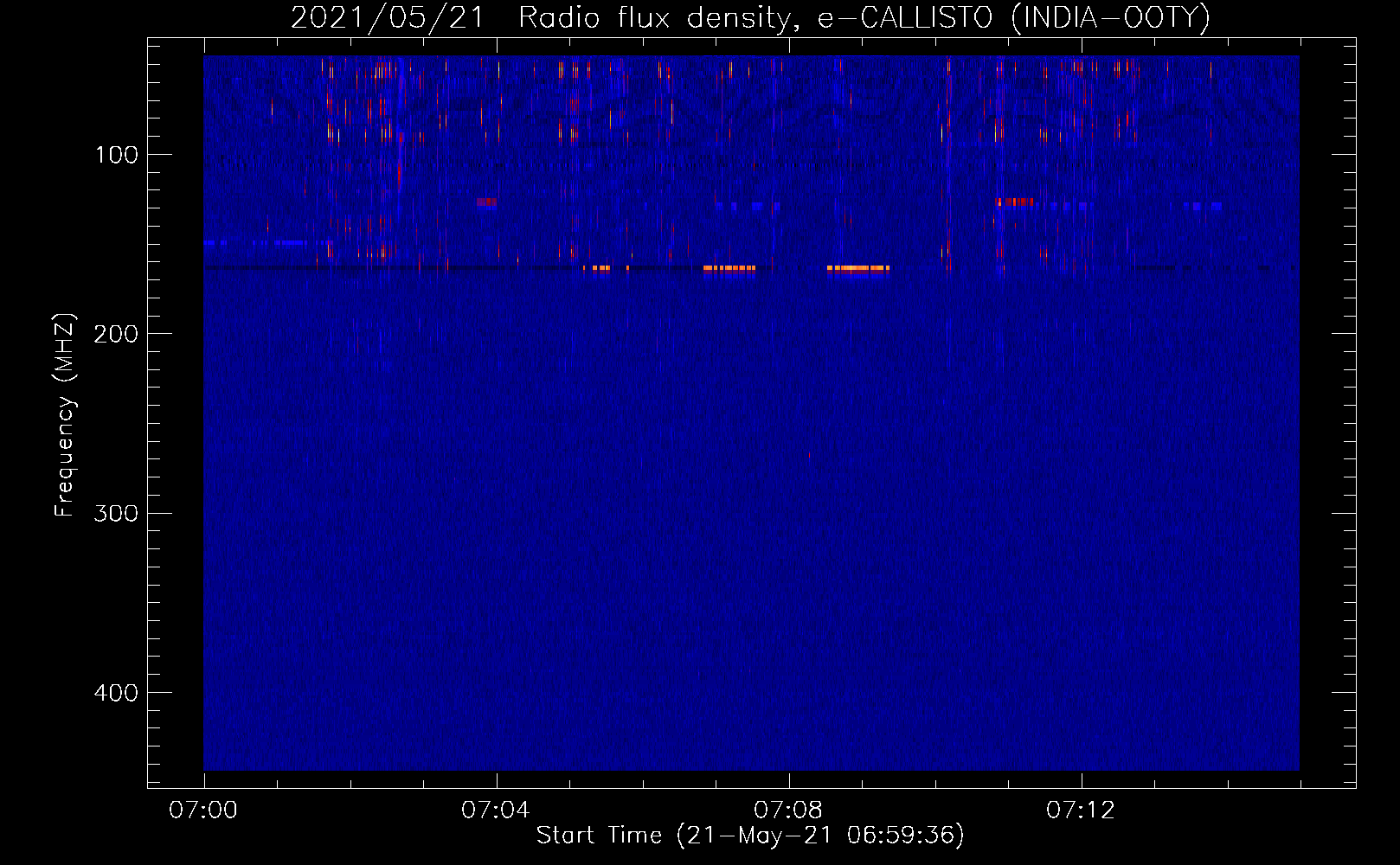
Task: Click the 07:00 time tick label
Action: tap(203, 811)
